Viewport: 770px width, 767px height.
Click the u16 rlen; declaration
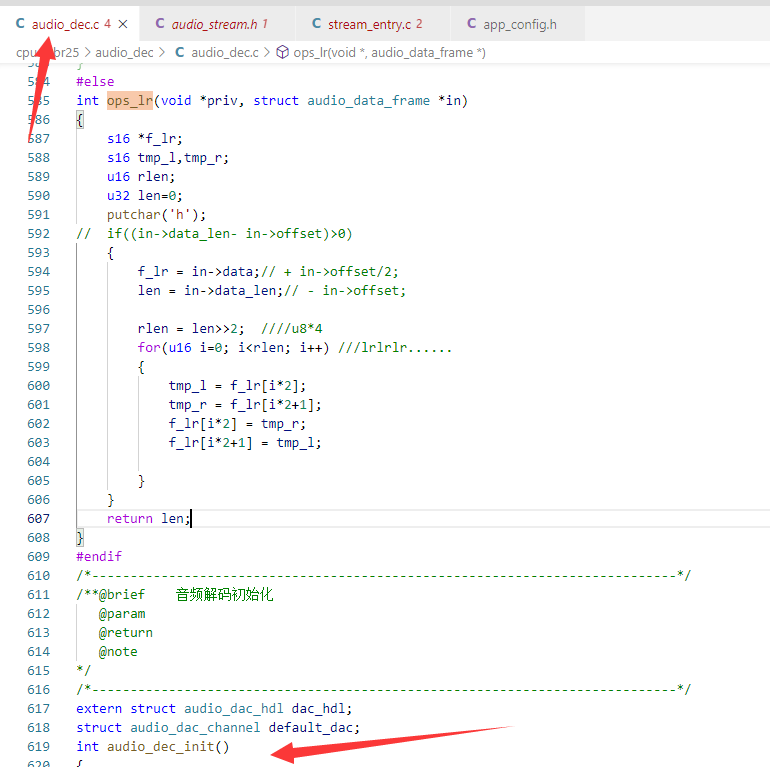[140, 177]
